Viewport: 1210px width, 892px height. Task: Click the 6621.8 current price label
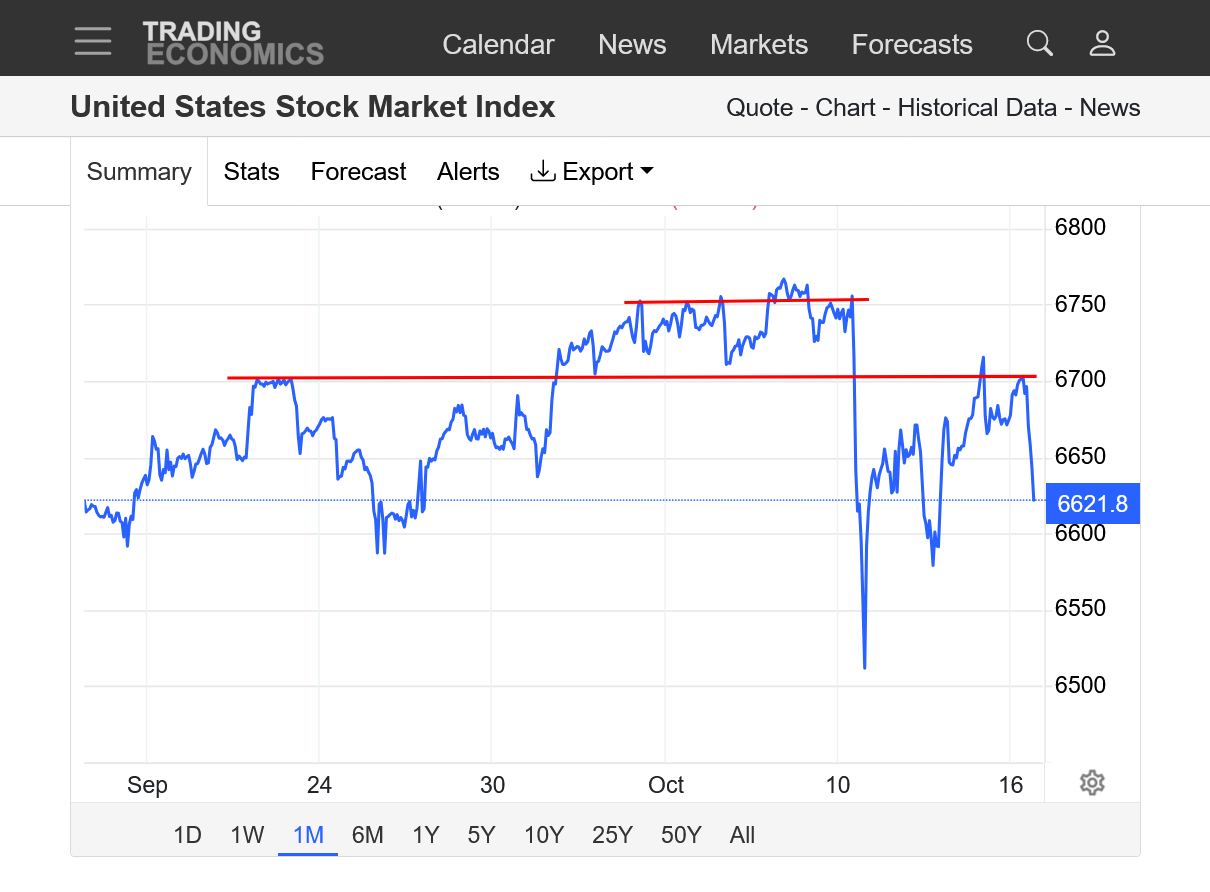click(x=1092, y=504)
